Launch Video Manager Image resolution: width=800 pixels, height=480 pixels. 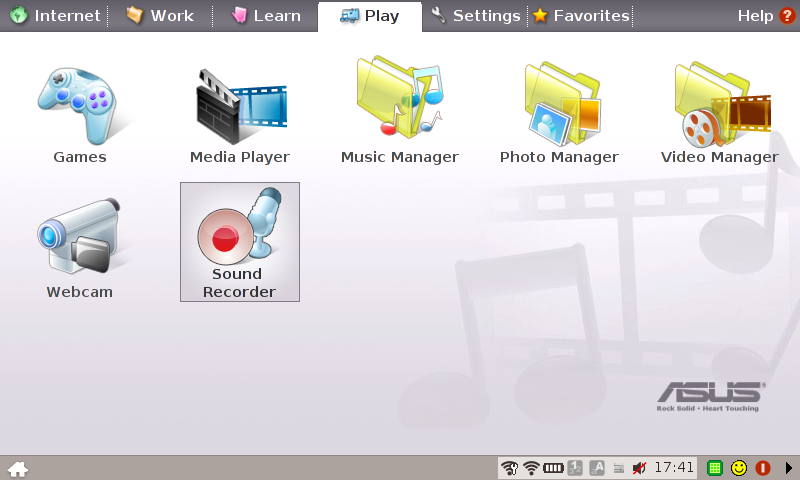point(719,112)
